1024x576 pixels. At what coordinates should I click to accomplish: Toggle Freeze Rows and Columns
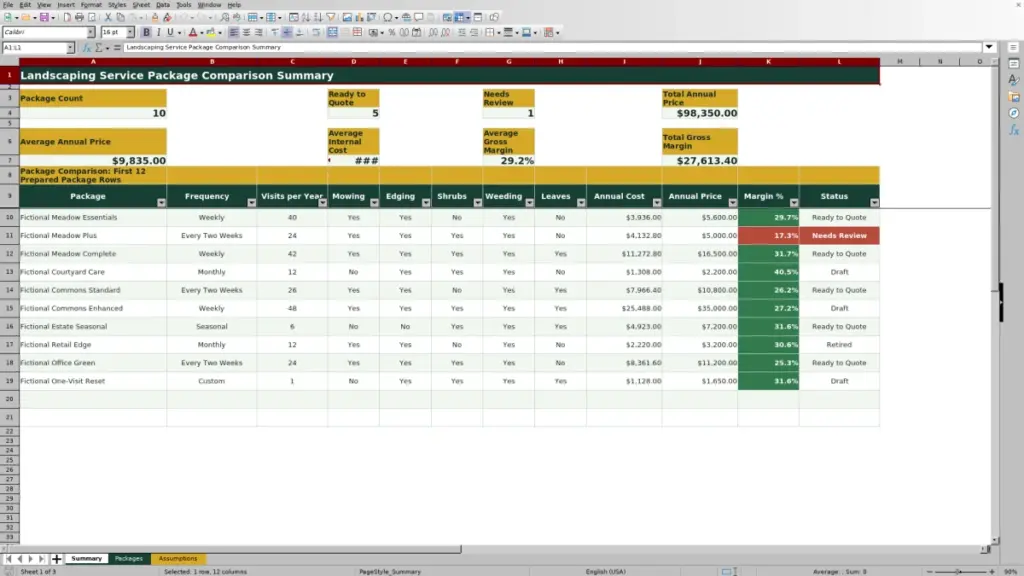click(x=460, y=18)
